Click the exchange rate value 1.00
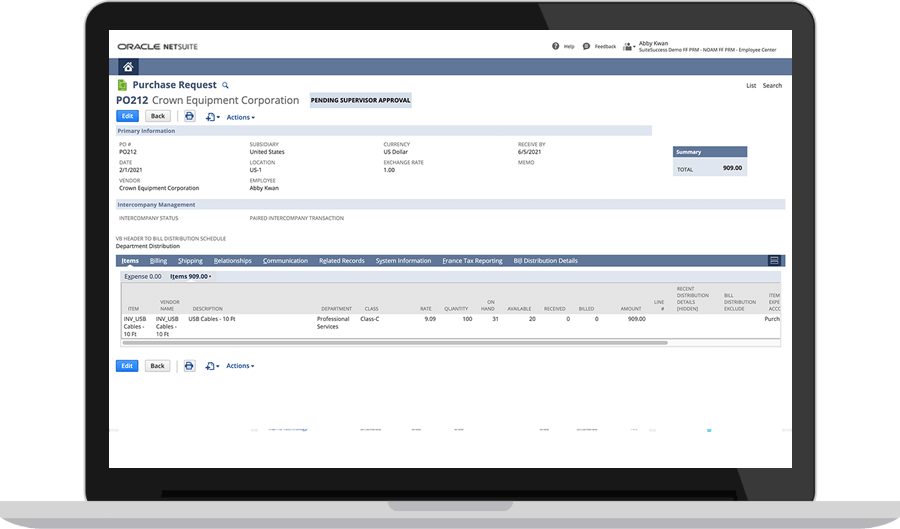 pos(389,170)
